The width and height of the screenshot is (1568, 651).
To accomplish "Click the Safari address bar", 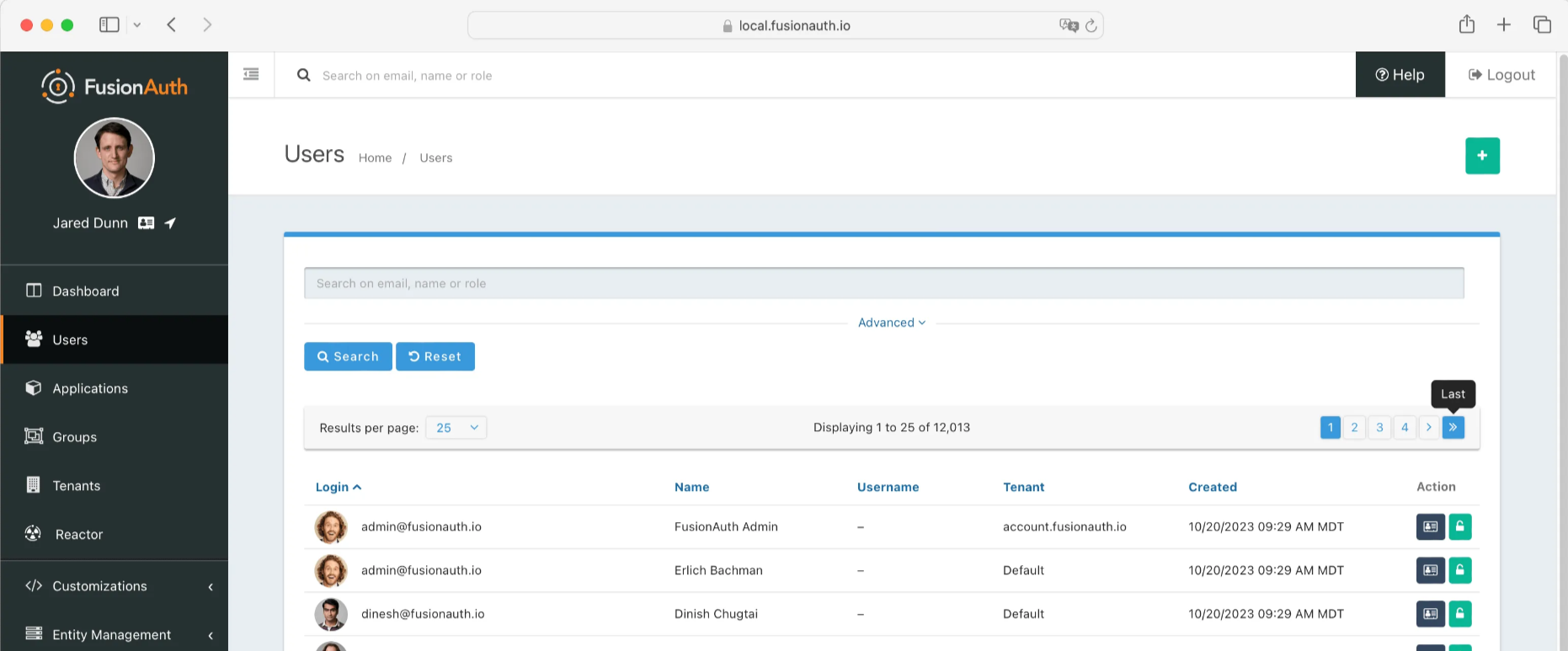I will coord(785,25).
